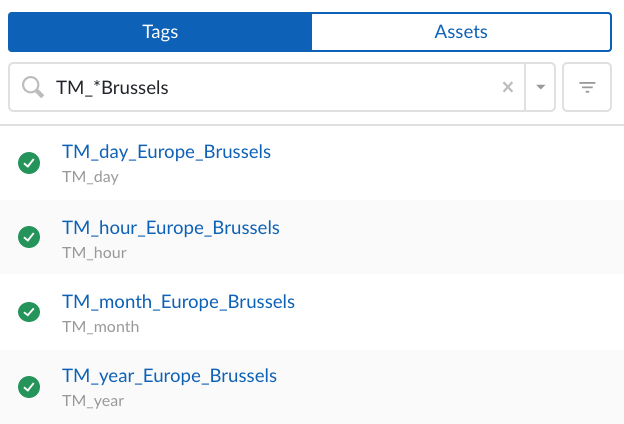Select the TM_day description text
The width and height of the screenshot is (624, 424).
[90, 178]
